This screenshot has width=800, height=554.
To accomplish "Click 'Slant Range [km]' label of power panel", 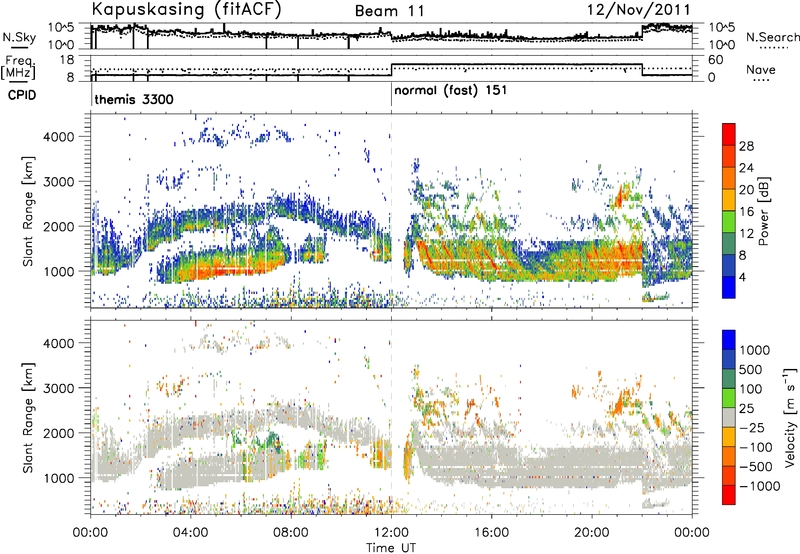I will coord(28,212).
